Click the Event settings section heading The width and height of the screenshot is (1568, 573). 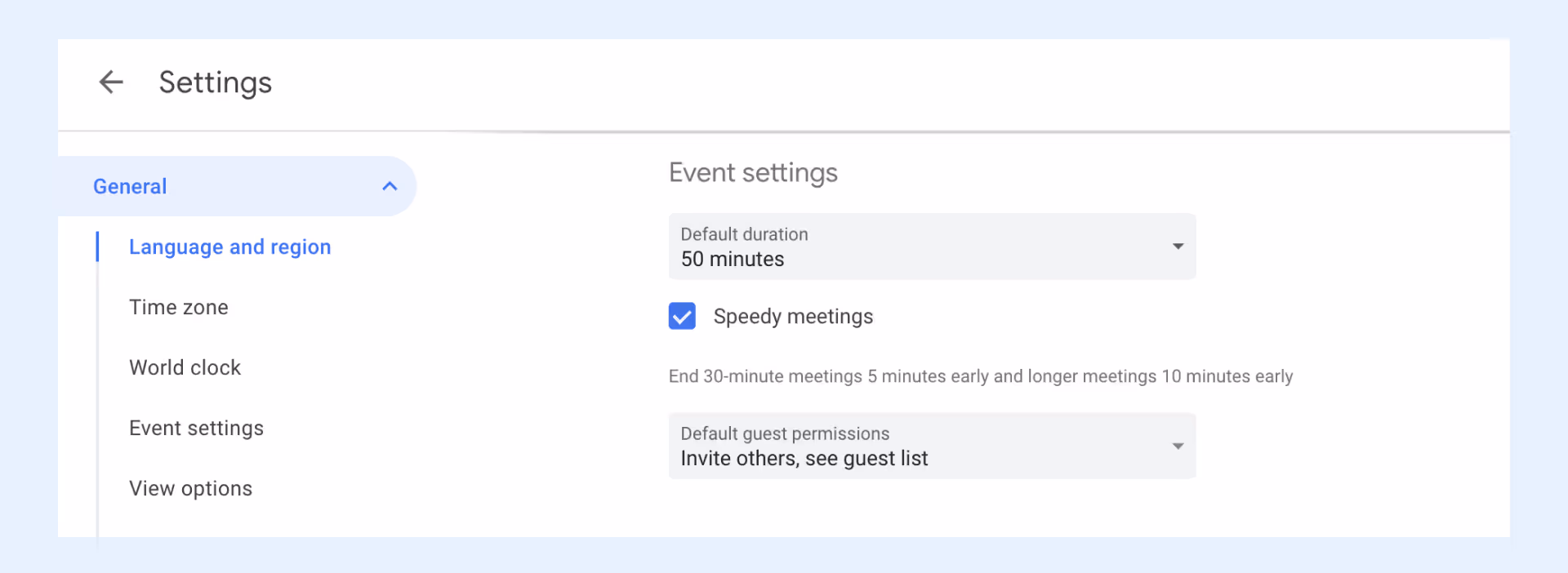tap(753, 173)
